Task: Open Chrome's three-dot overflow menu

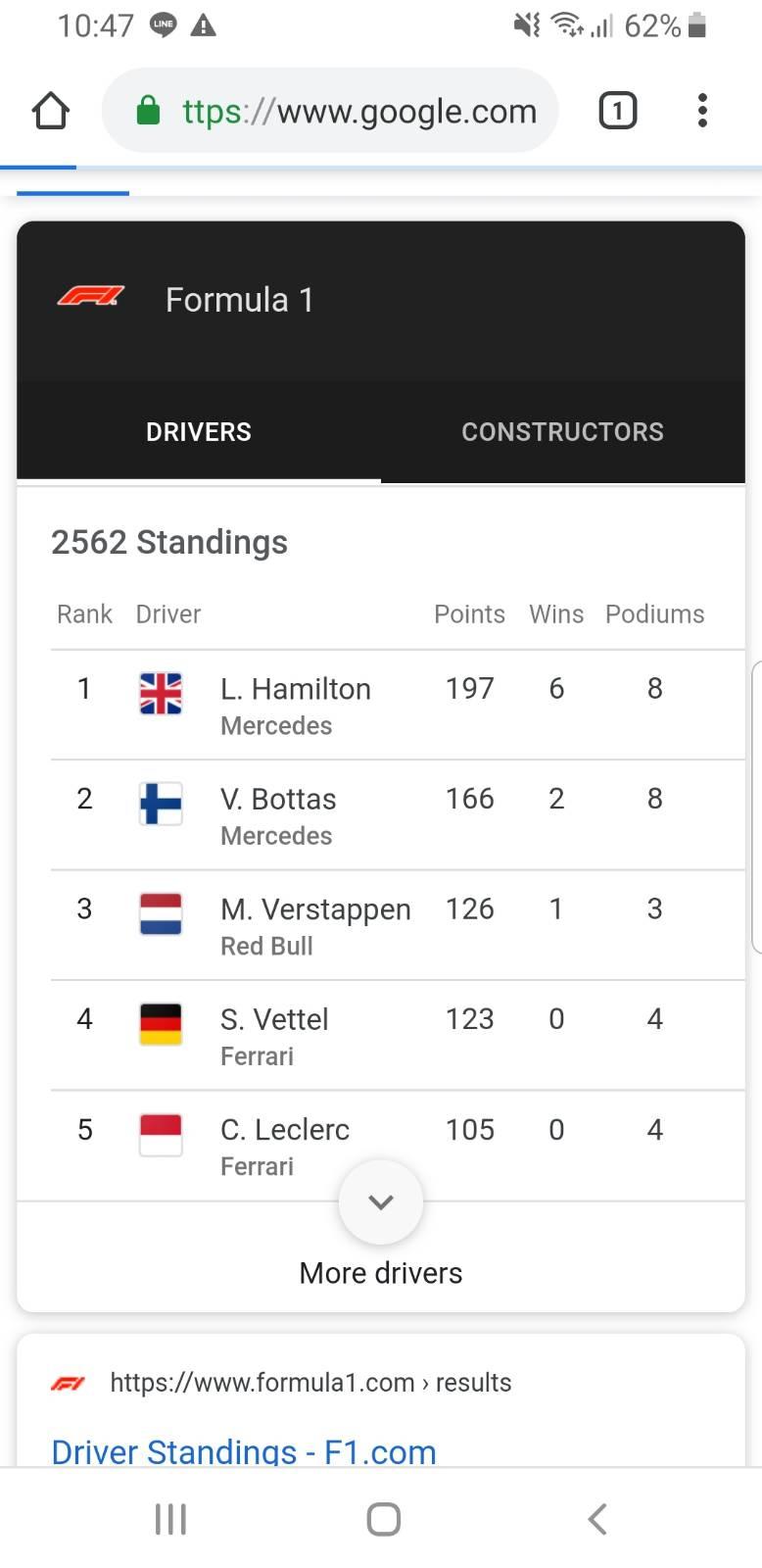Action: (702, 111)
